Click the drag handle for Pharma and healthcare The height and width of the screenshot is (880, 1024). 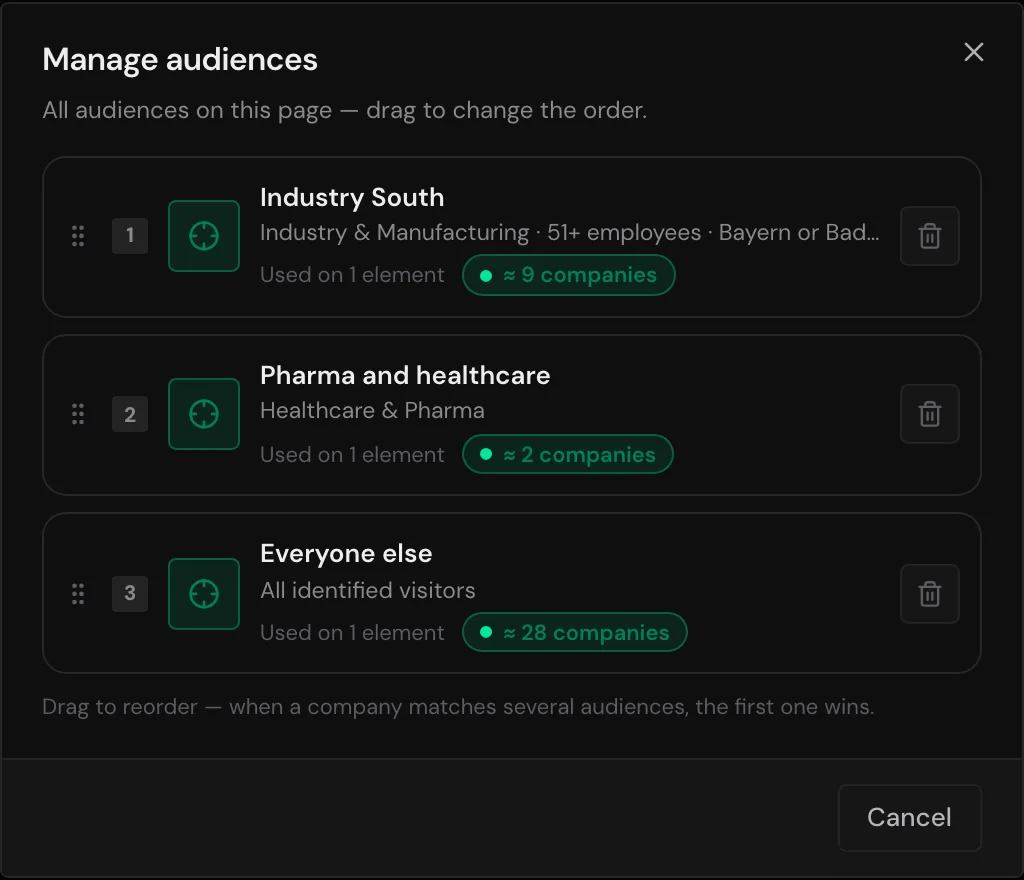(78, 414)
